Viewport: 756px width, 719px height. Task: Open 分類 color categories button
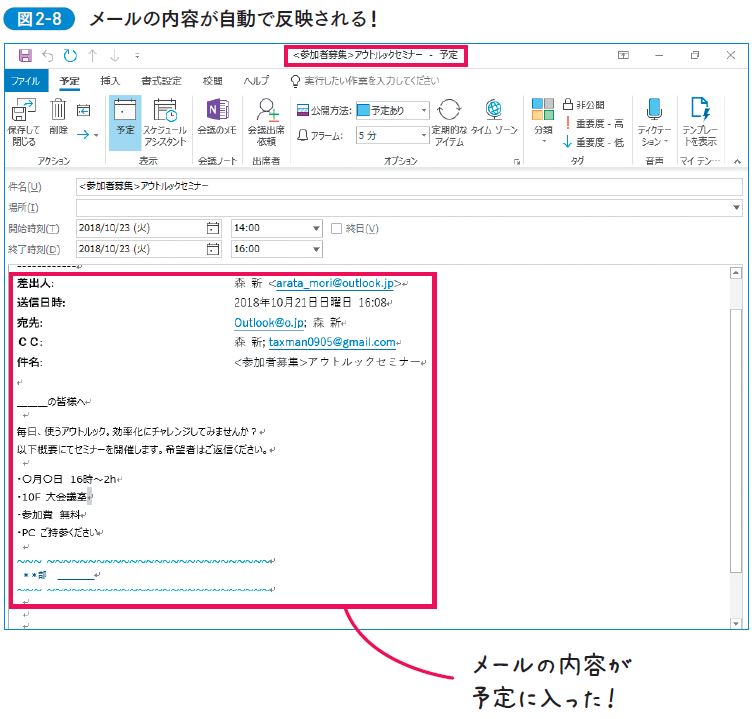tap(543, 120)
